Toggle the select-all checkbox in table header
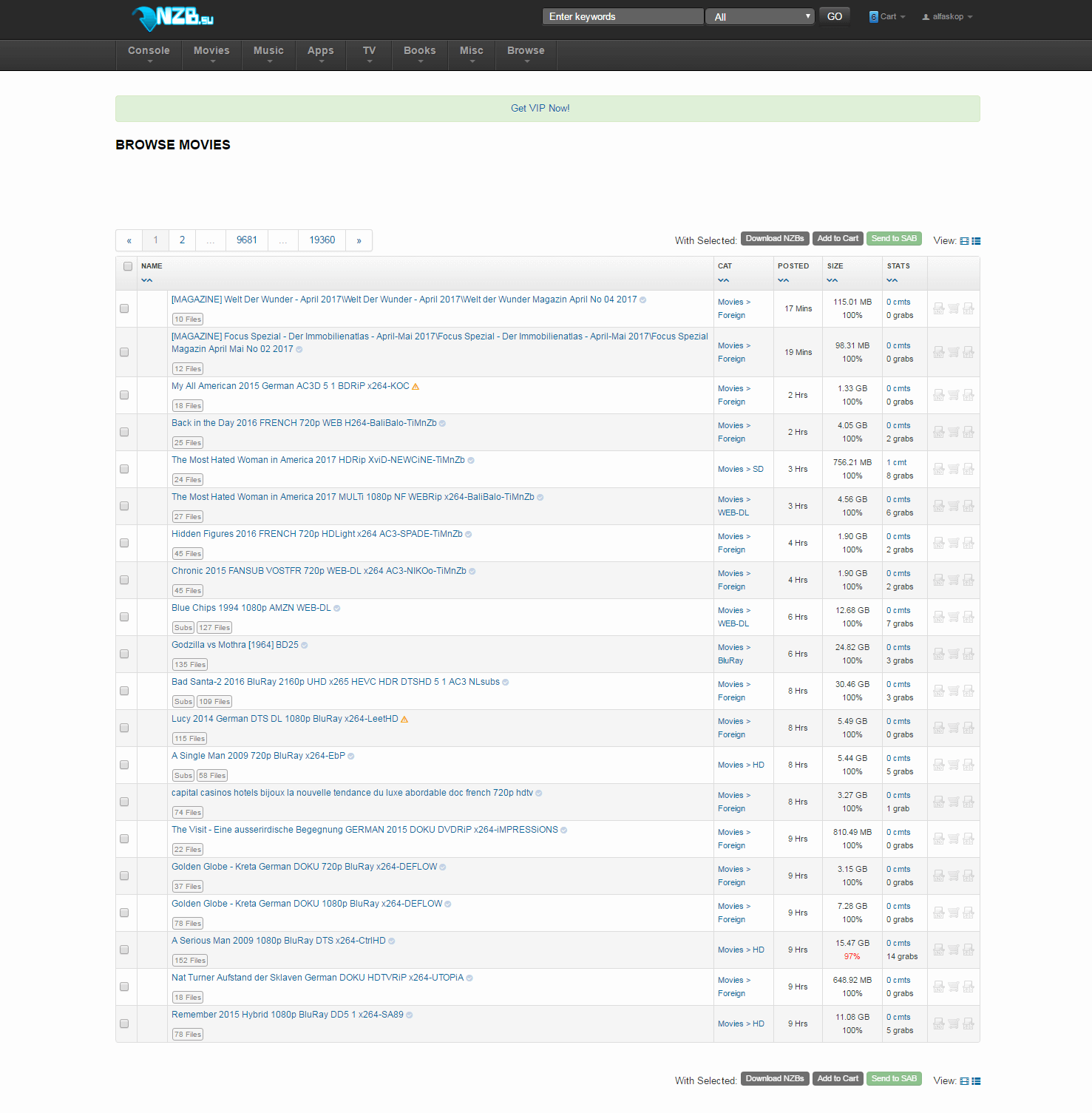The height and width of the screenshot is (1113, 1092). click(128, 266)
